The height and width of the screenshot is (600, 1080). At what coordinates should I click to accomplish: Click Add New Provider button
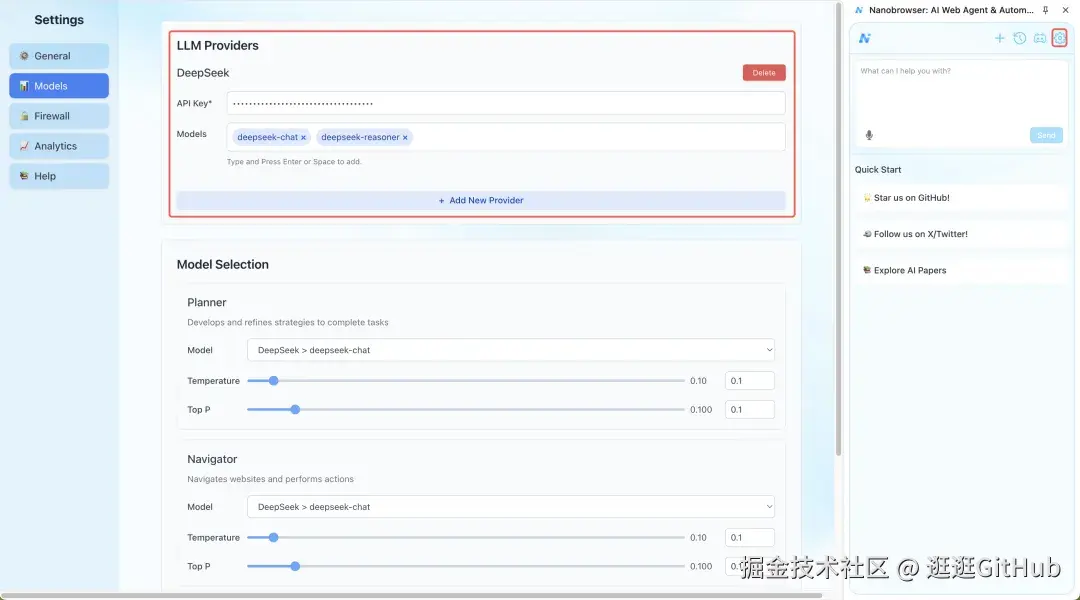click(481, 200)
